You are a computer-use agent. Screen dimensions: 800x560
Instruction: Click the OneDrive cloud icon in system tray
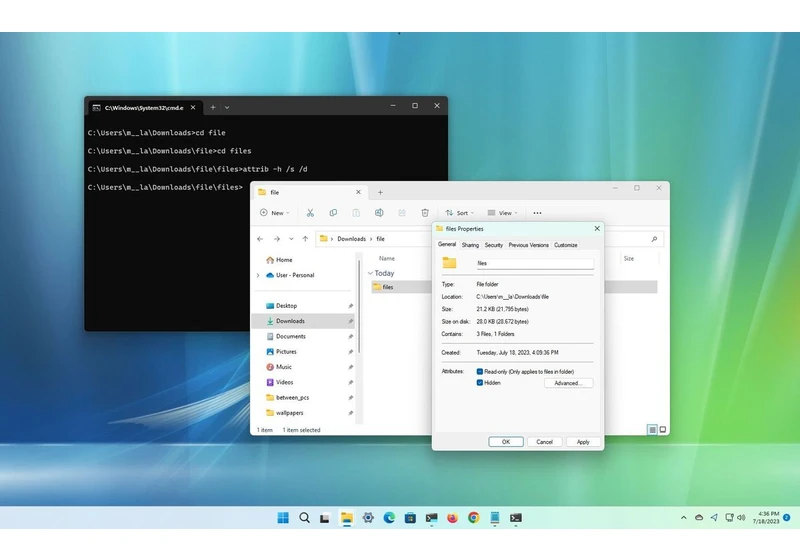click(699, 517)
